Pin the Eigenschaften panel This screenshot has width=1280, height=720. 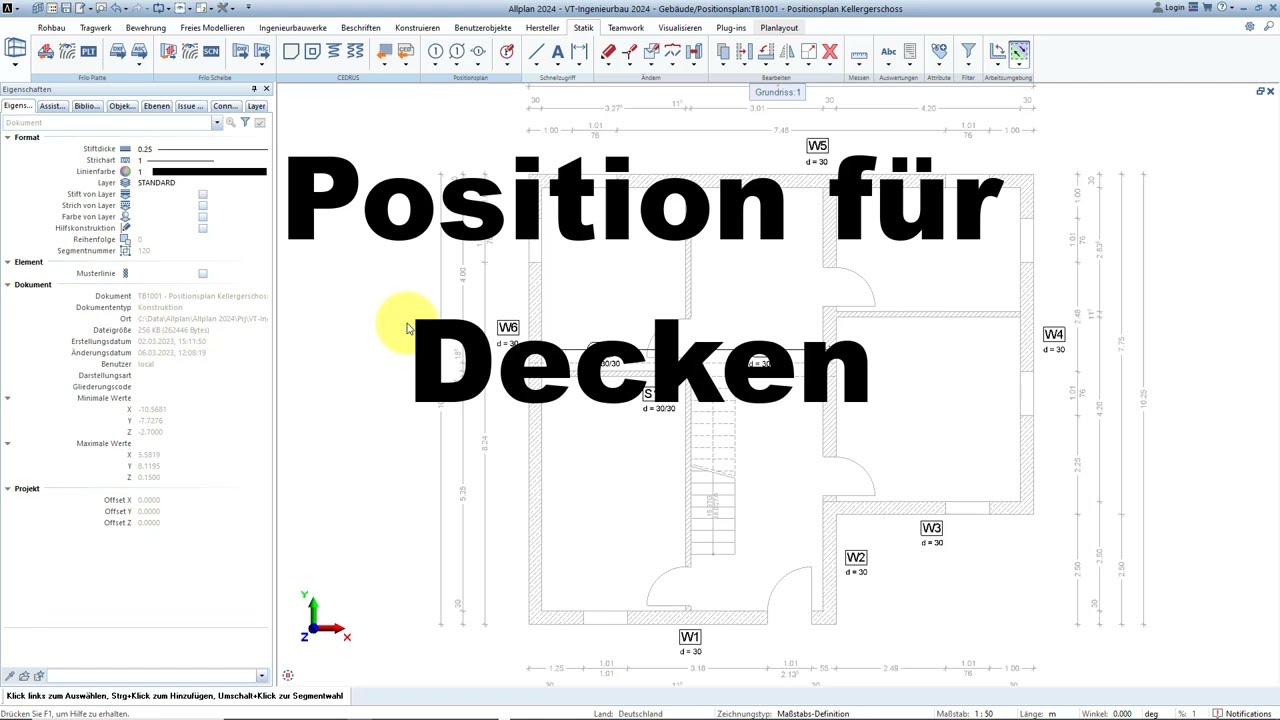pos(254,89)
